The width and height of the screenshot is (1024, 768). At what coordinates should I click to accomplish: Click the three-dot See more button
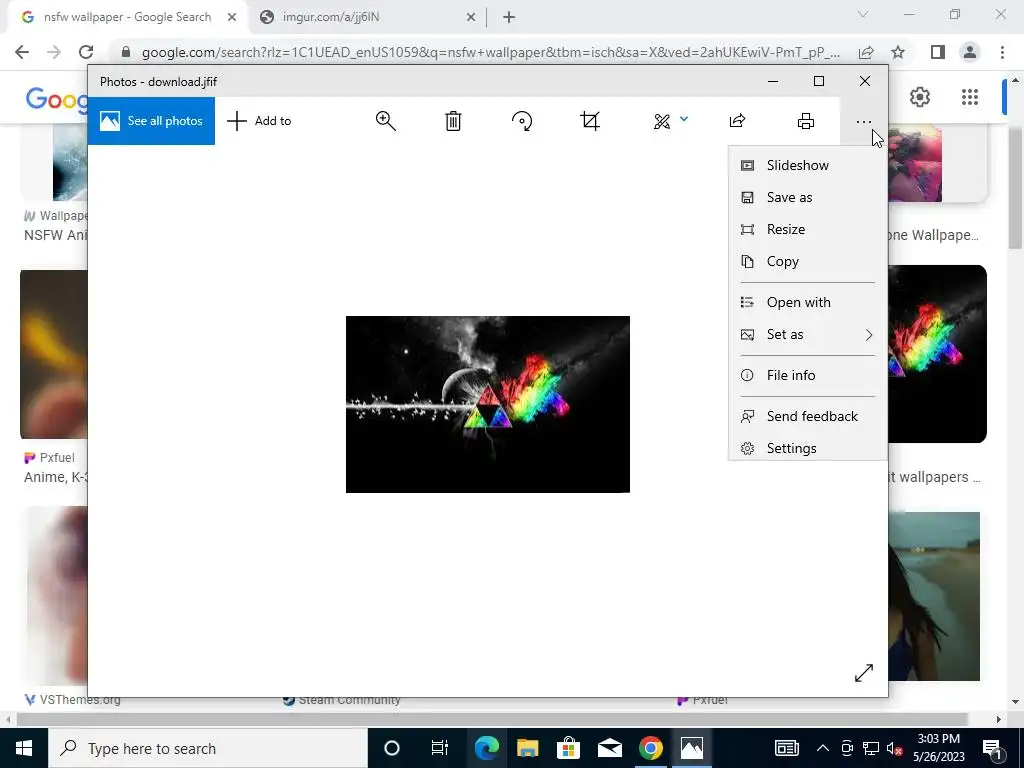pos(863,121)
